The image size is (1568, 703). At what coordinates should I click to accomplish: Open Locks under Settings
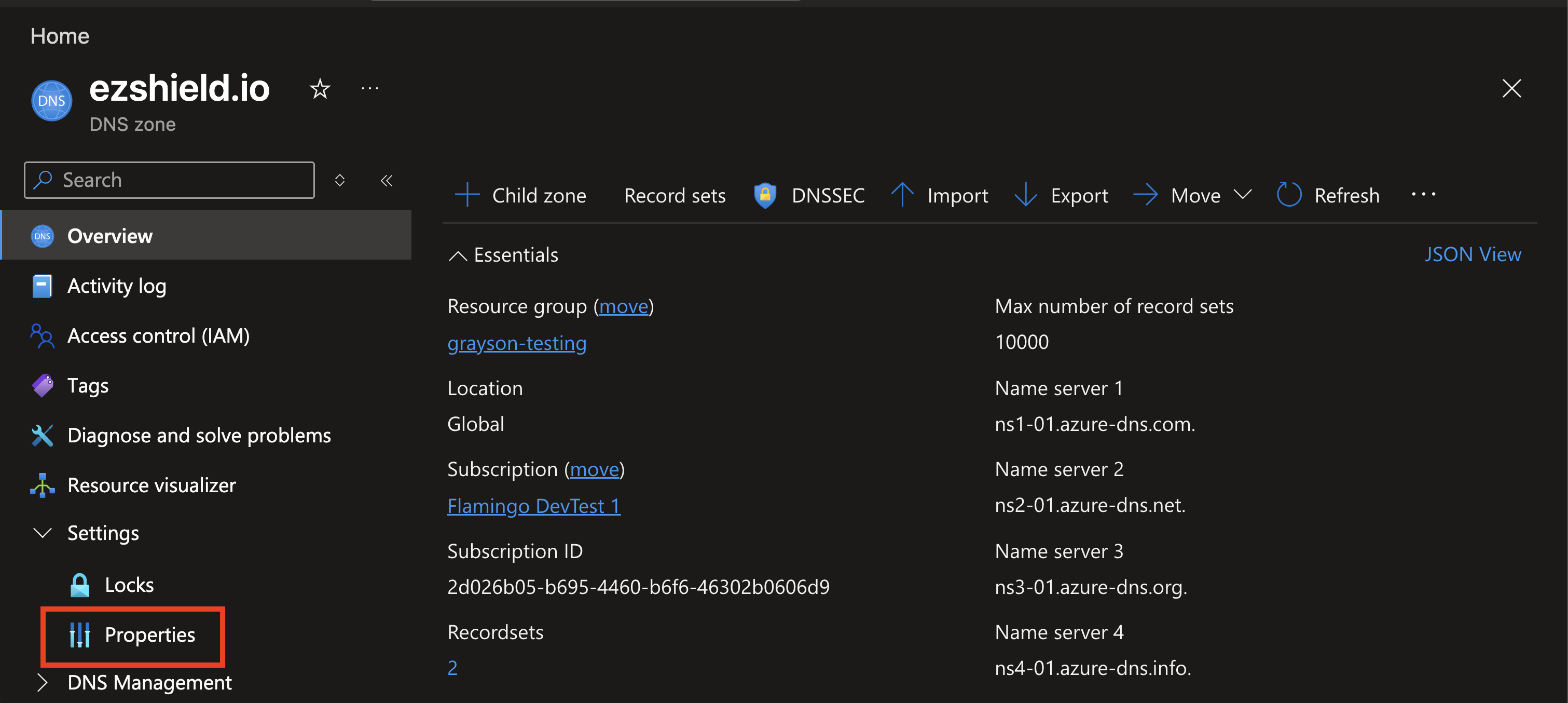(129, 585)
